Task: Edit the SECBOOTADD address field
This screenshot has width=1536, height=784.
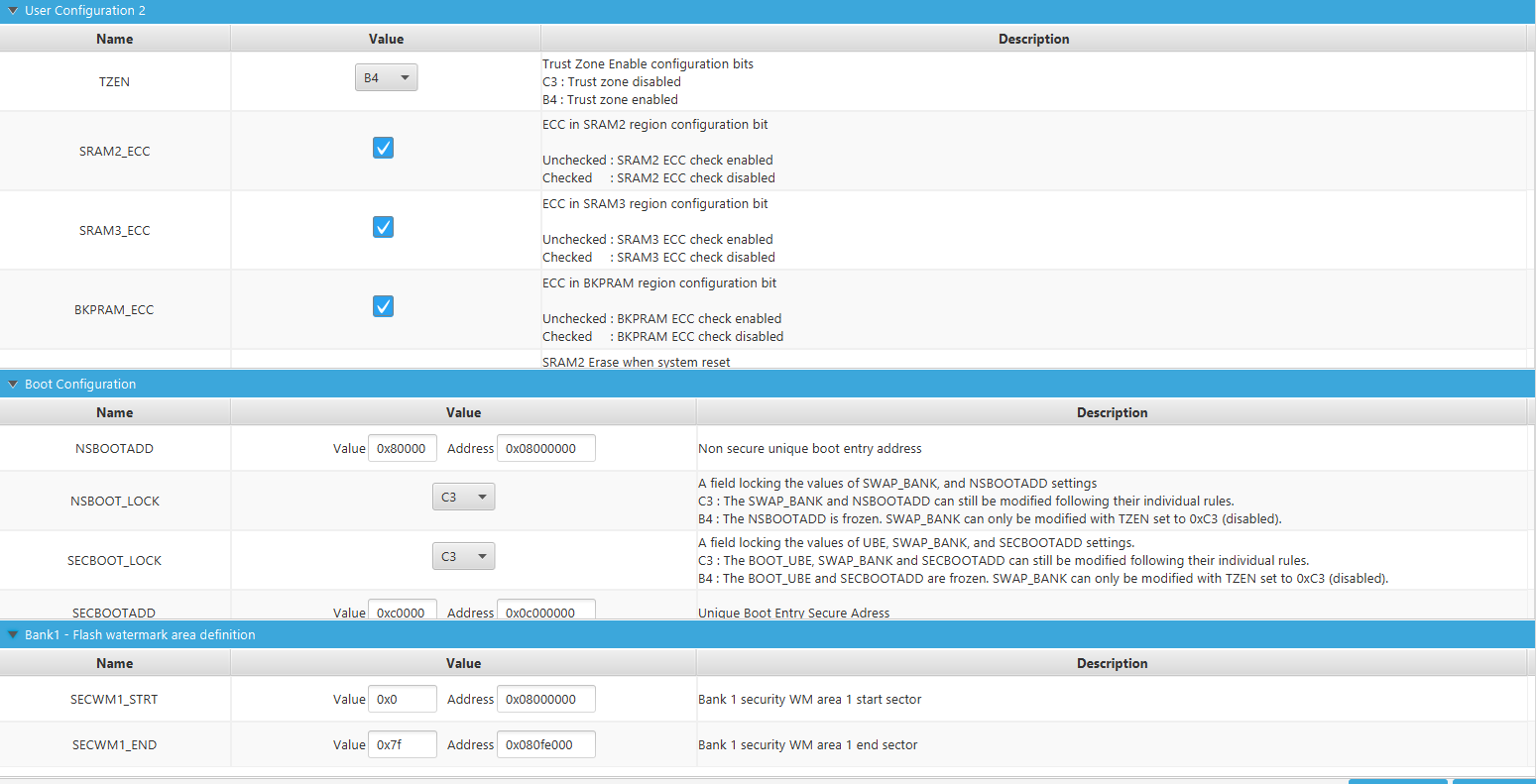Action: [x=545, y=612]
